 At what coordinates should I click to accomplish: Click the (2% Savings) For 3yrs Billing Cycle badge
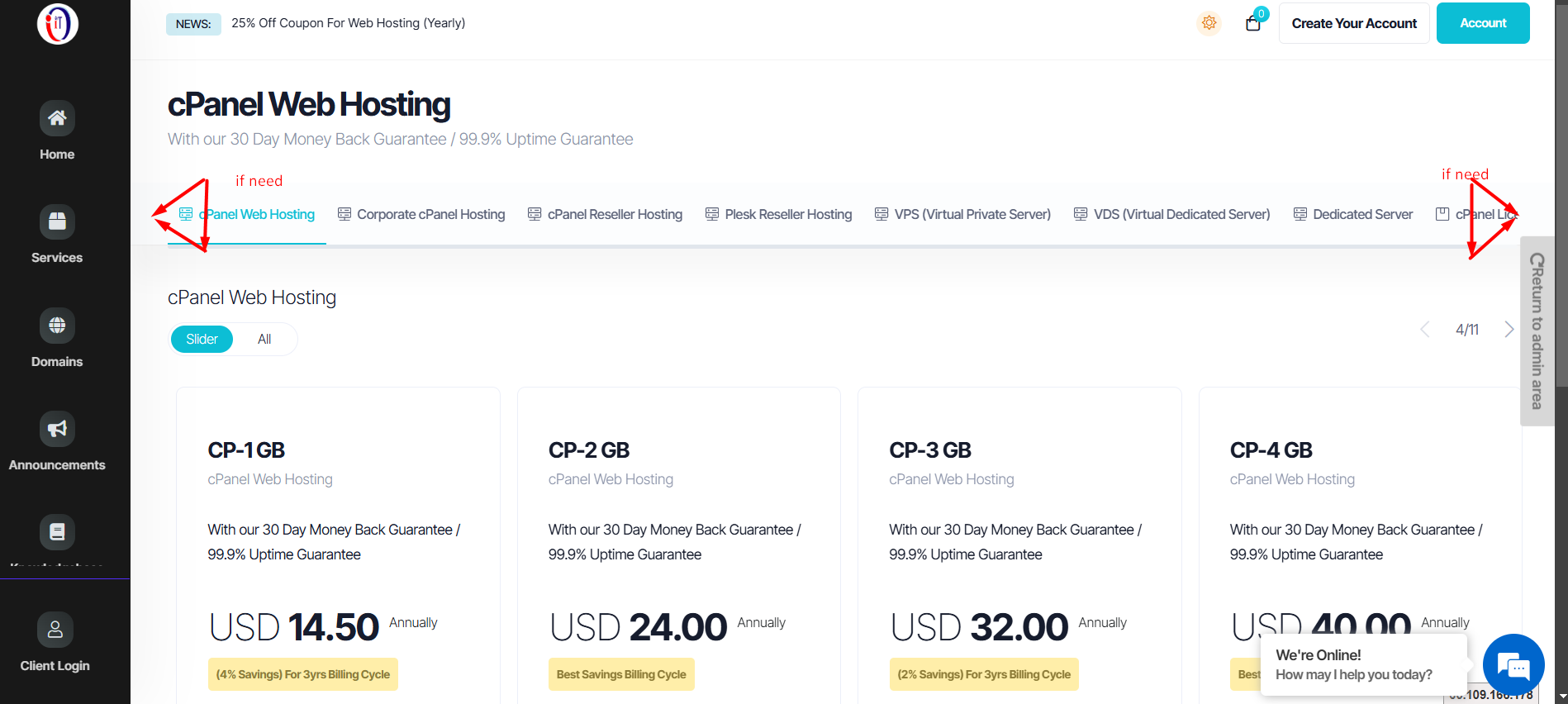coord(984,674)
